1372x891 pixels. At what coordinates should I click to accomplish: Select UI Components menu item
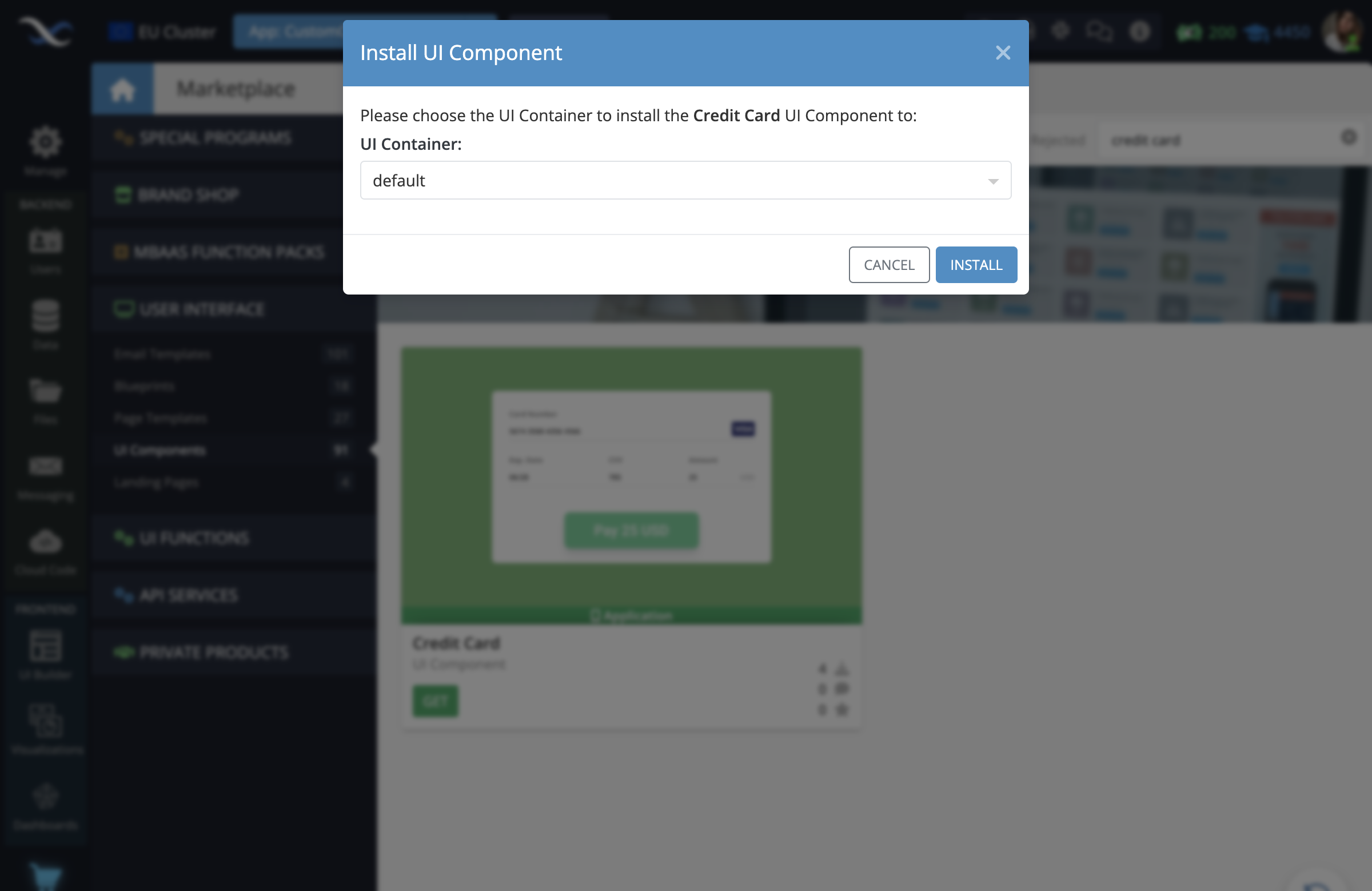(x=159, y=449)
